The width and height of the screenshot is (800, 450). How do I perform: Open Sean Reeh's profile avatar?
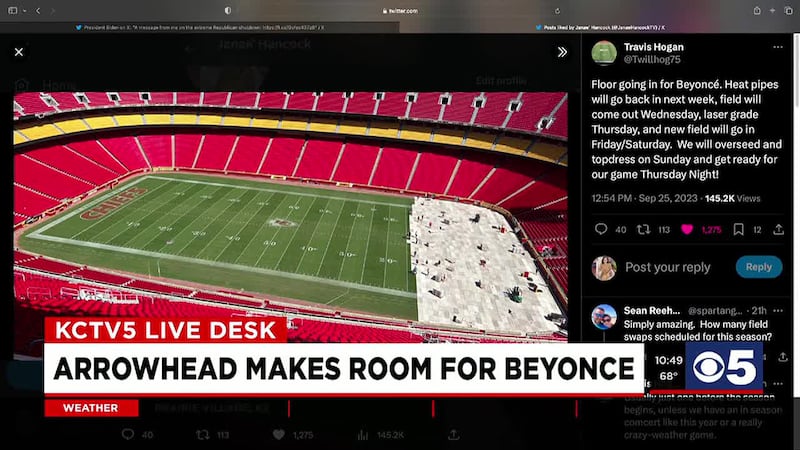pos(604,317)
